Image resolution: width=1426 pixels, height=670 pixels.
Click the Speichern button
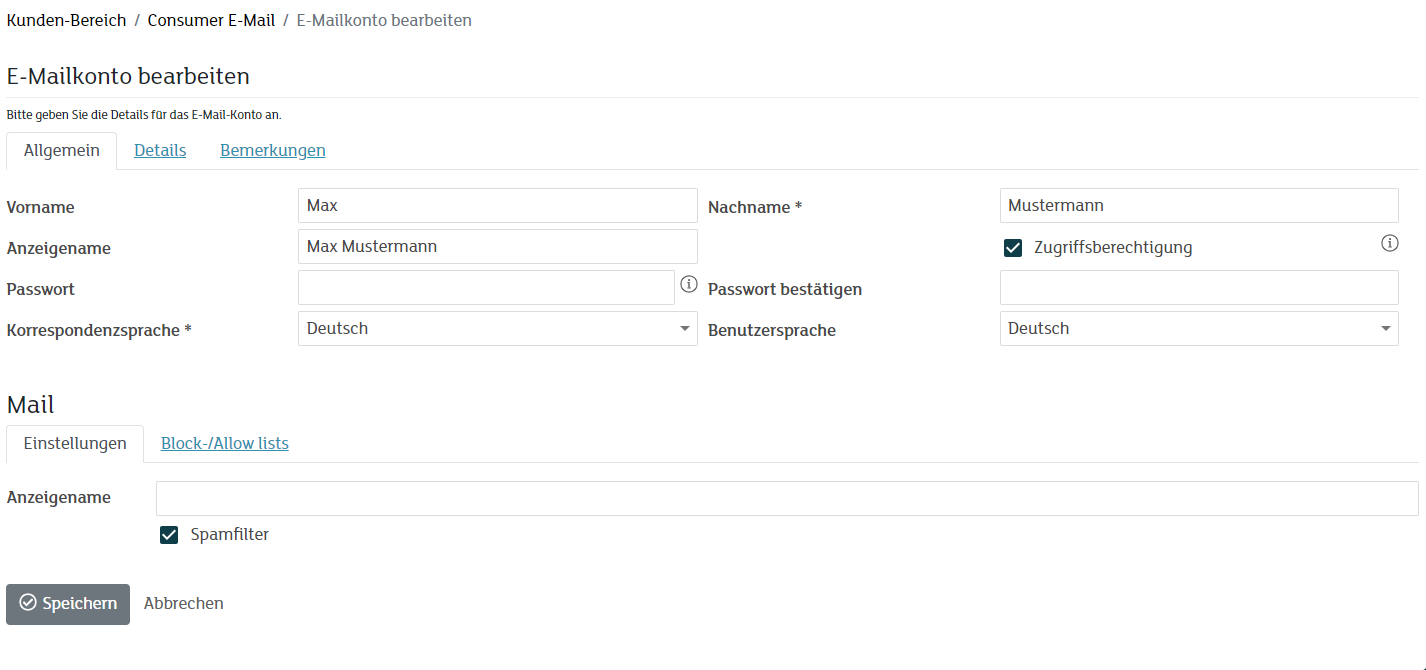68,604
